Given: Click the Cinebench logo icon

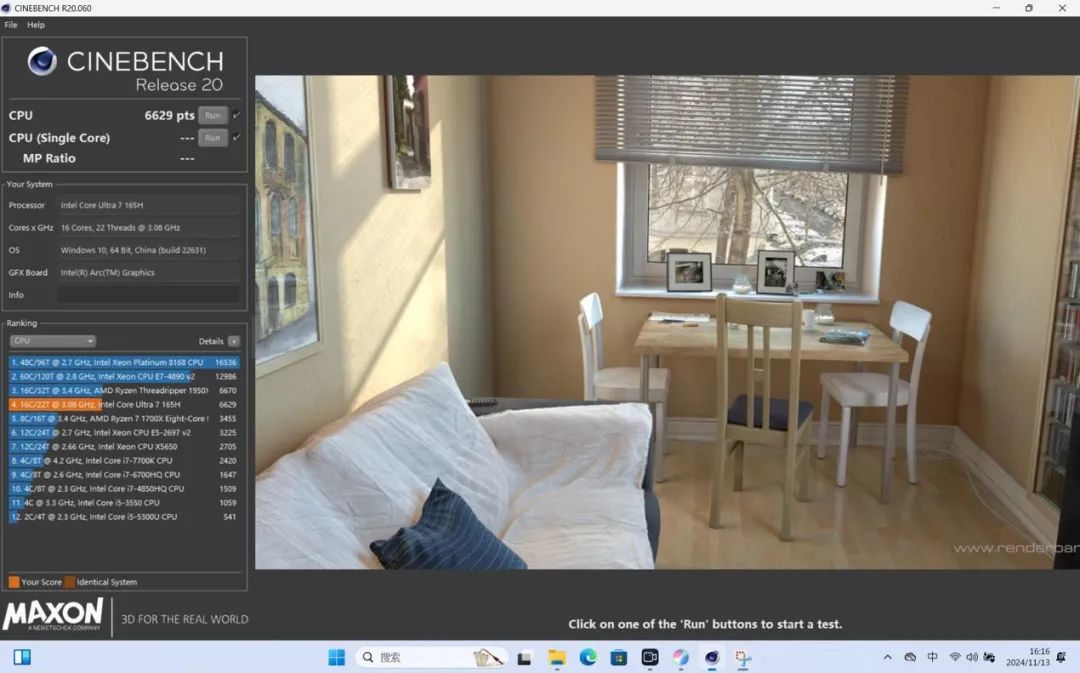Looking at the screenshot, I should [x=42, y=61].
